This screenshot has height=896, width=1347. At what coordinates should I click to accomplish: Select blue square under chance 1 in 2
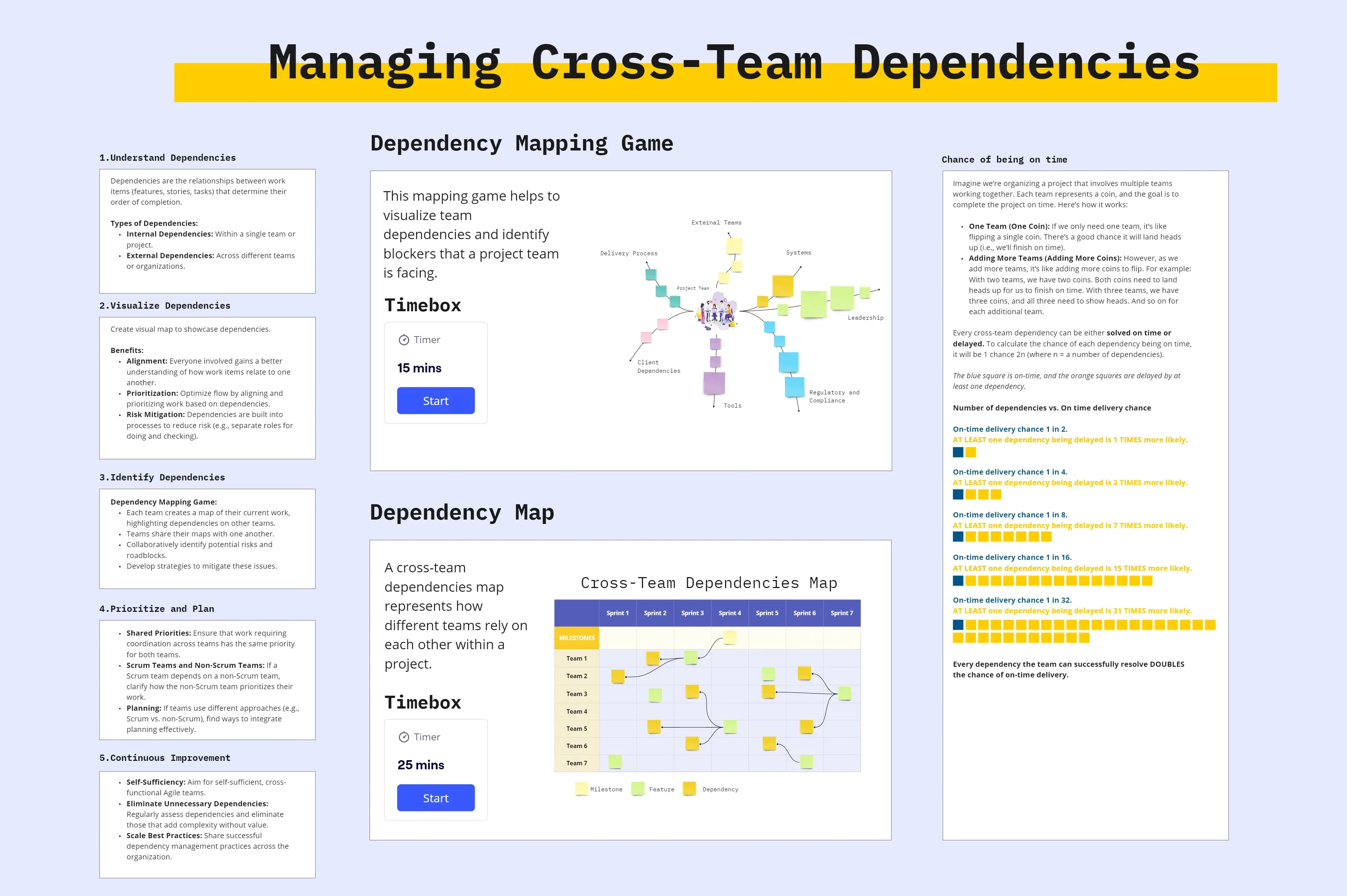[x=958, y=452]
